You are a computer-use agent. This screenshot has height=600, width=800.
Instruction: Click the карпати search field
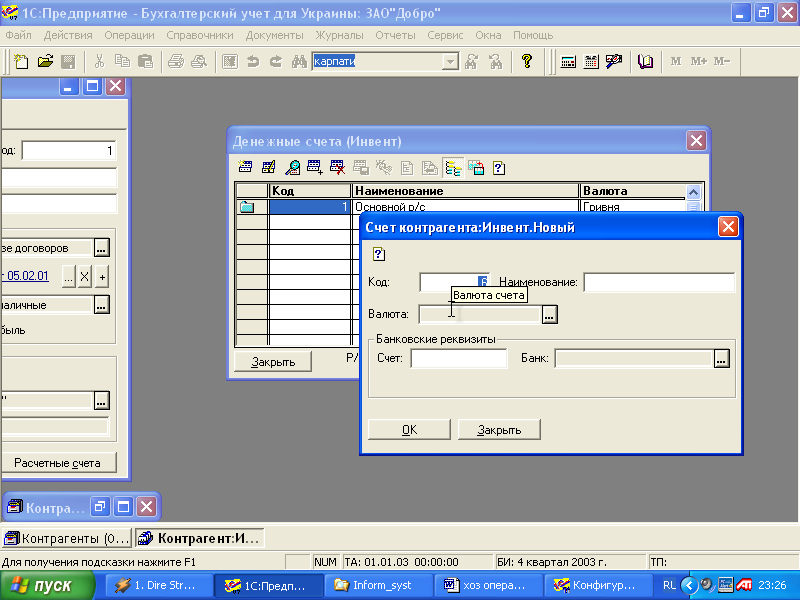[x=378, y=62]
